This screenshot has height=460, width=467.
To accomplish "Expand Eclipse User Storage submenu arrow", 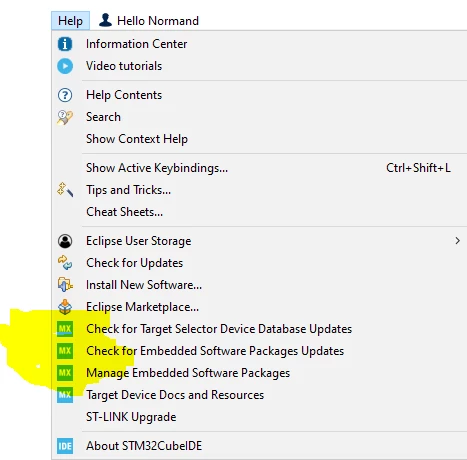I will 458,241.
